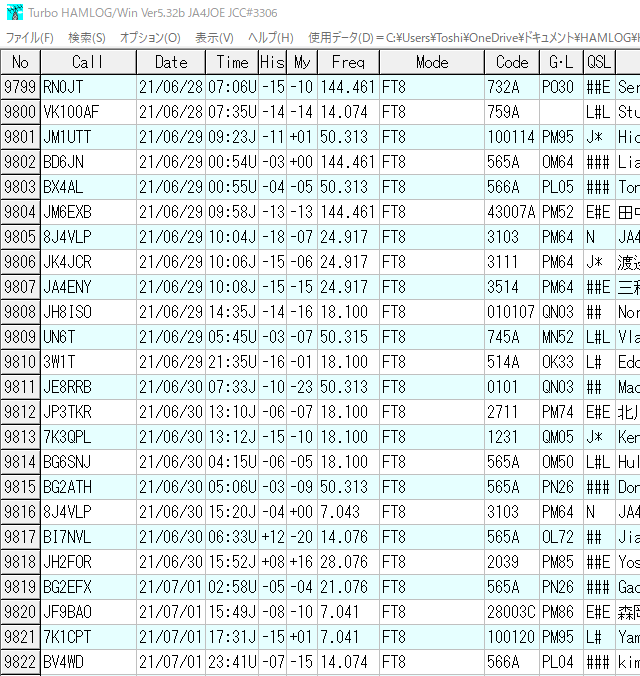
Task: Click the Date column header
Action: click(171, 62)
